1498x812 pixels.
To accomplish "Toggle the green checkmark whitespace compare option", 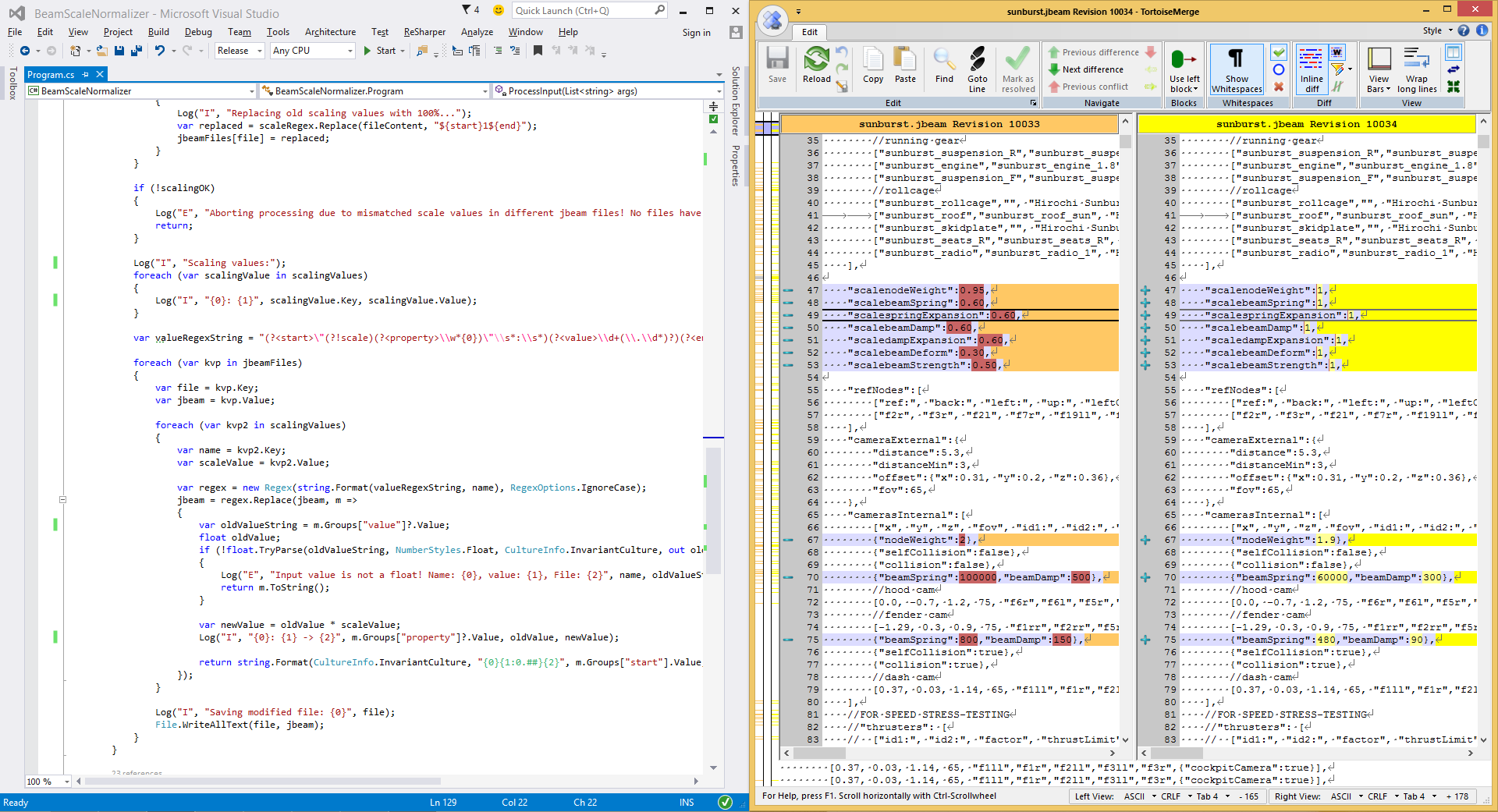I will pos(1278,52).
